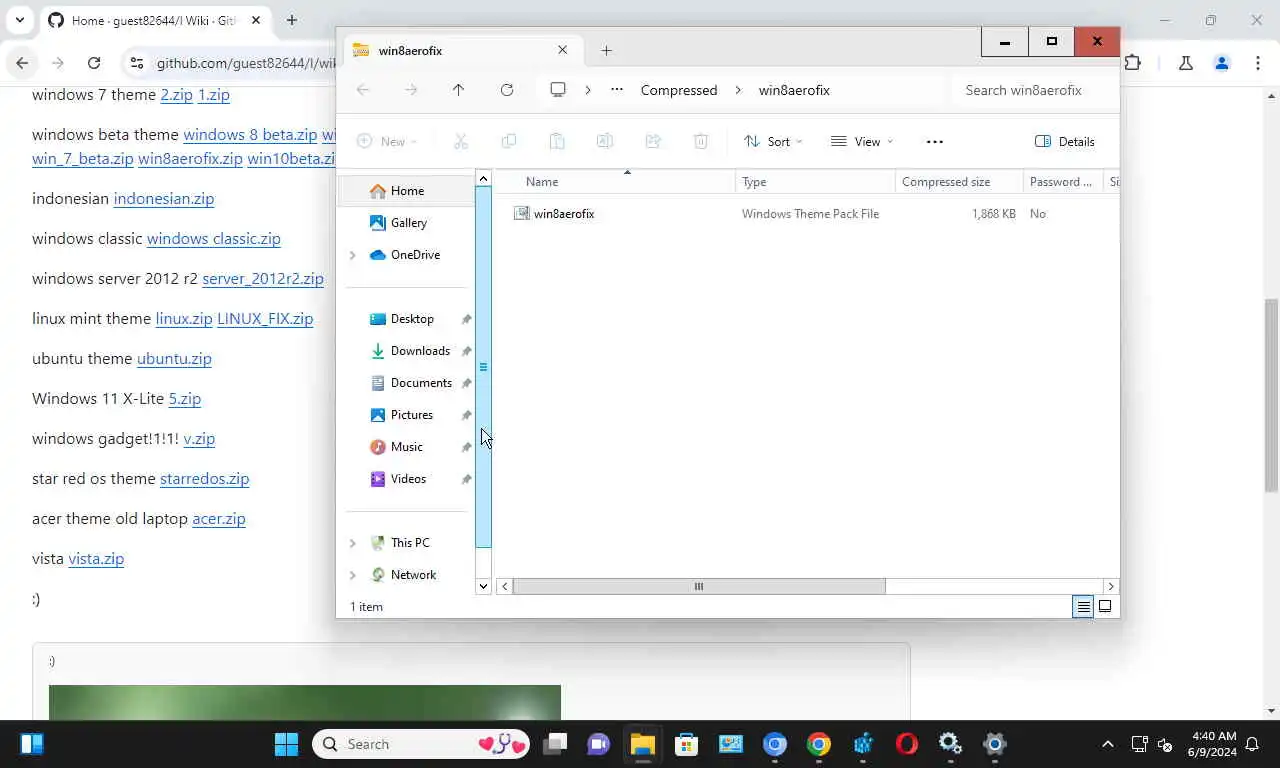Image resolution: width=1280 pixels, height=768 pixels.
Task: Open Chrome Labs flask icon
Action: (x=1185, y=63)
